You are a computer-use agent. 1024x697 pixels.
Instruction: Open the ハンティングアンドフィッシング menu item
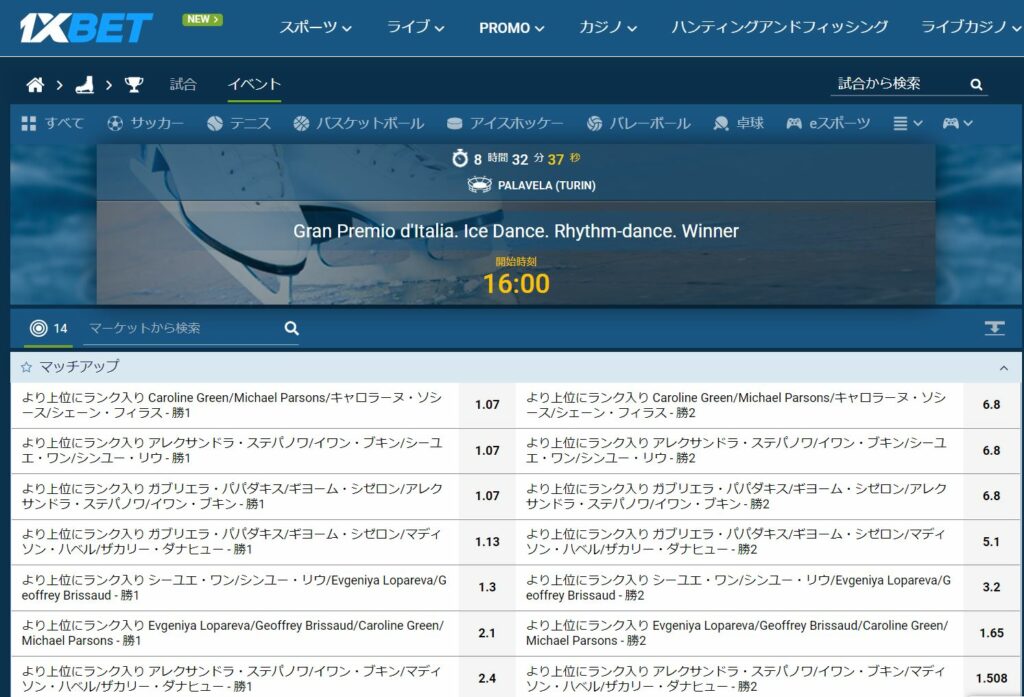tap(779, 28)
